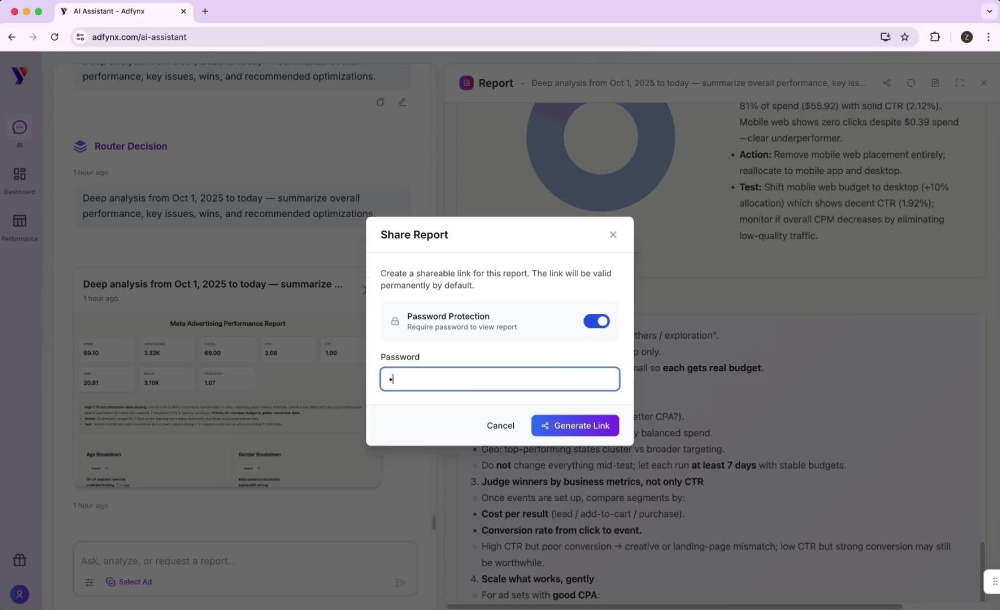The image size is (1000, 610).
Task: Open the AI chat sidebar icon
Action: 20,128
